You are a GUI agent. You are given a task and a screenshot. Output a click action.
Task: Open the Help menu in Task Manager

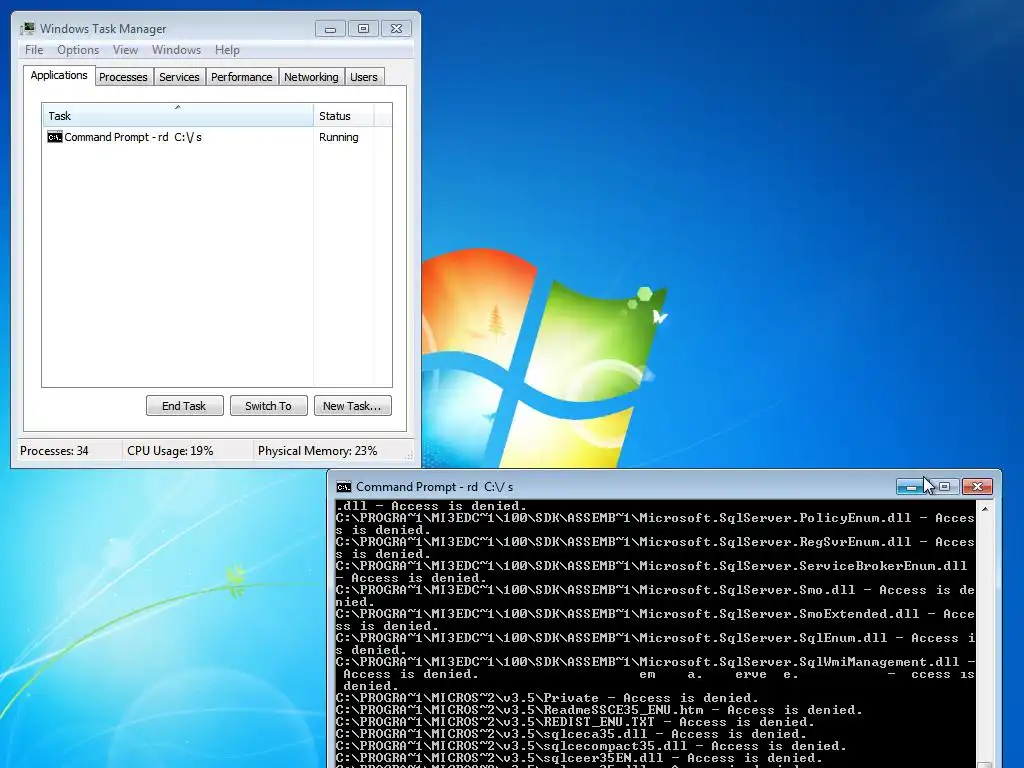(x=227, y=50)
